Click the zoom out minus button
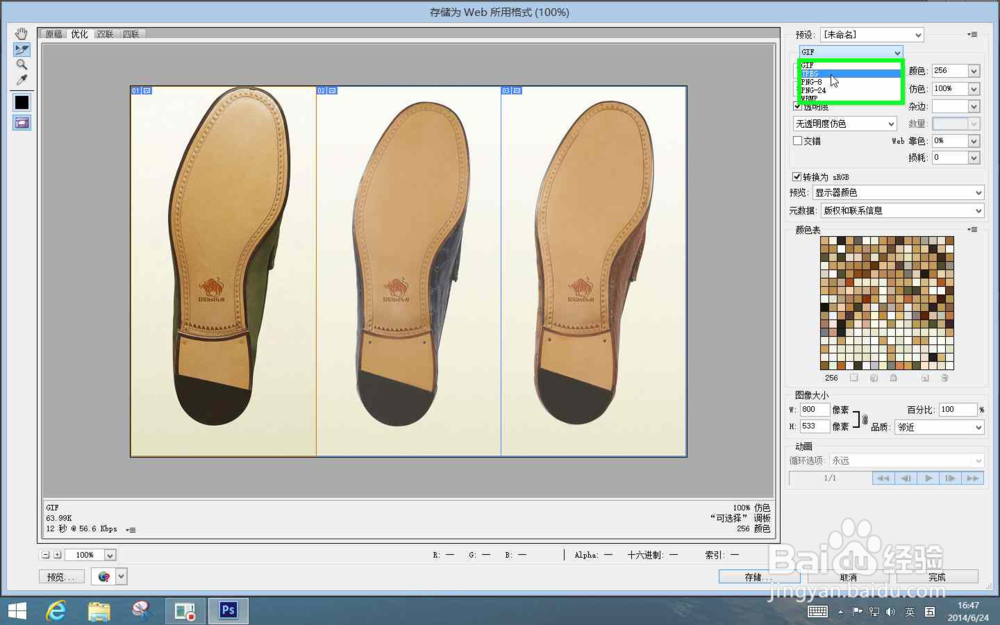Screen dimensions: 1000x625 (x=45, y=555)
